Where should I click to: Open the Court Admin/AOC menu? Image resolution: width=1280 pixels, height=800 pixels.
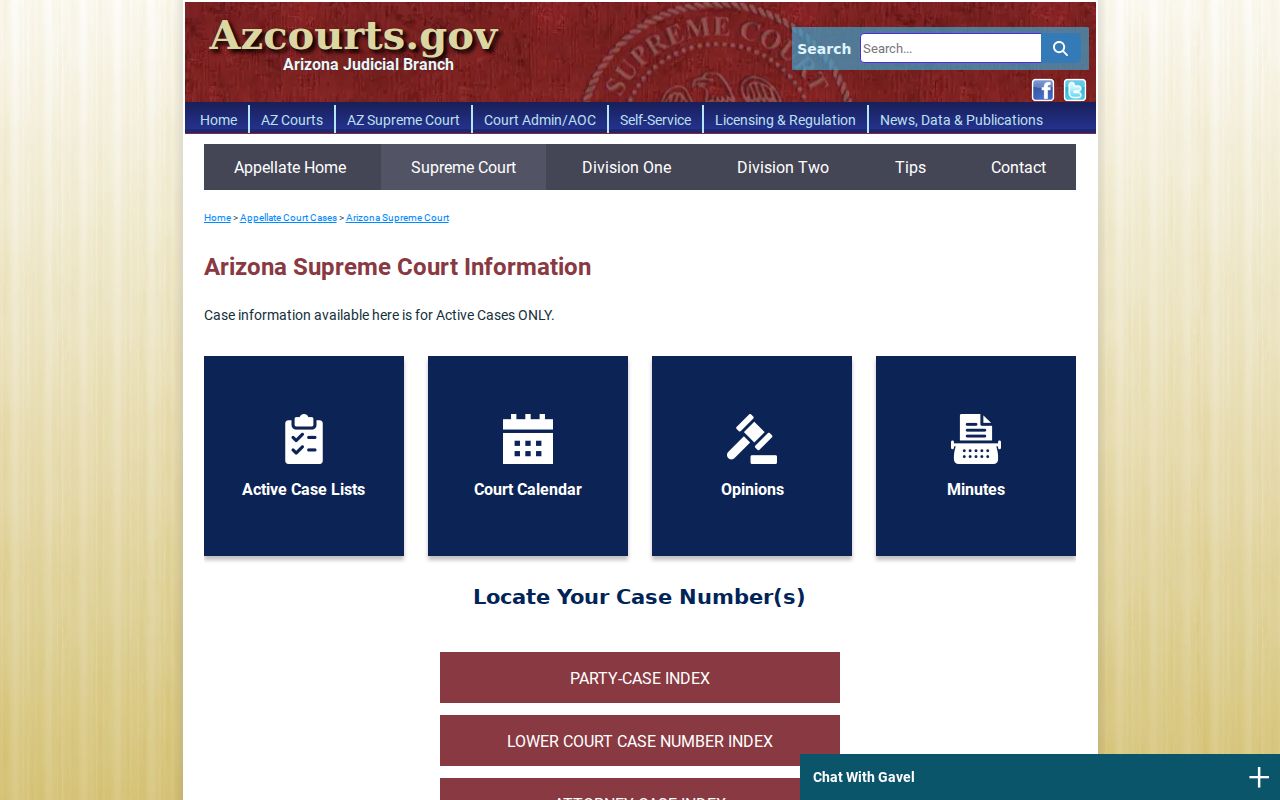tap(540, 120)
